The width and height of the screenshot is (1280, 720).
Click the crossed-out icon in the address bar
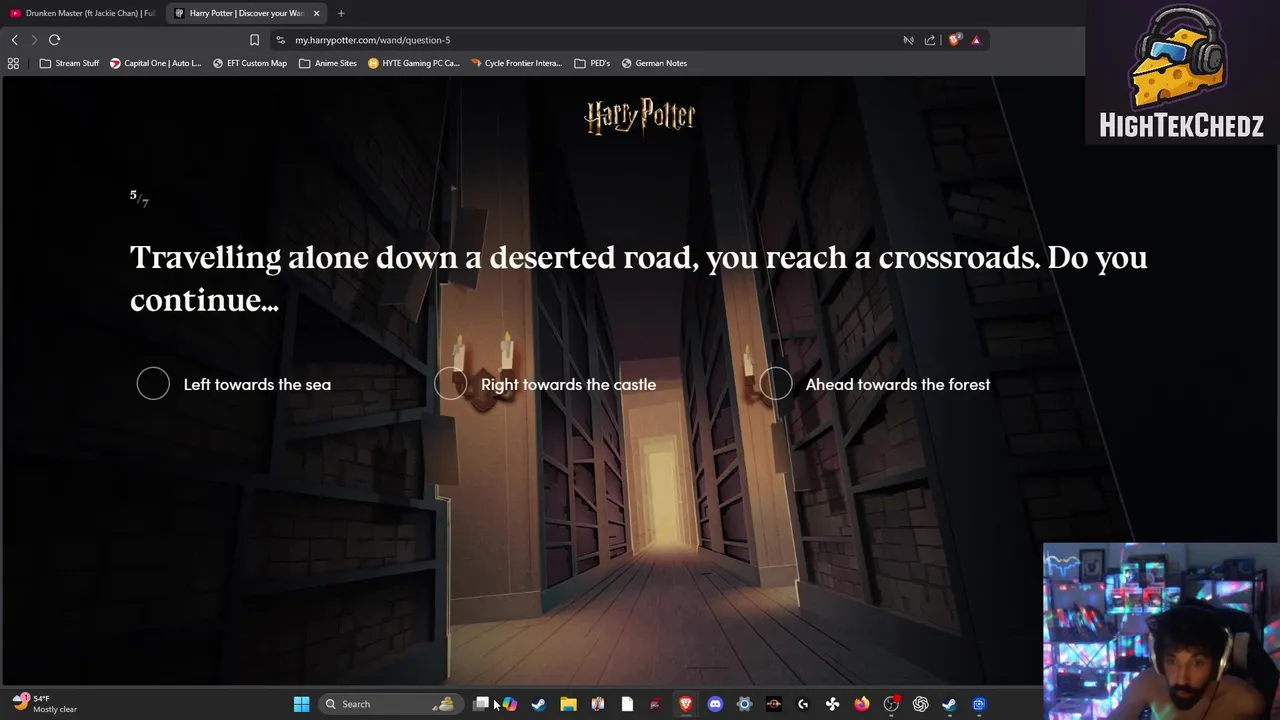[x=908, y=40]
